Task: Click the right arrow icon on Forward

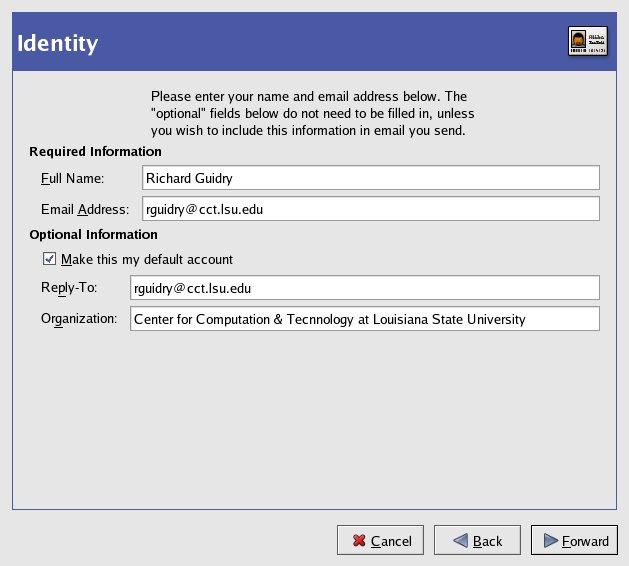Action: point(550,541)
